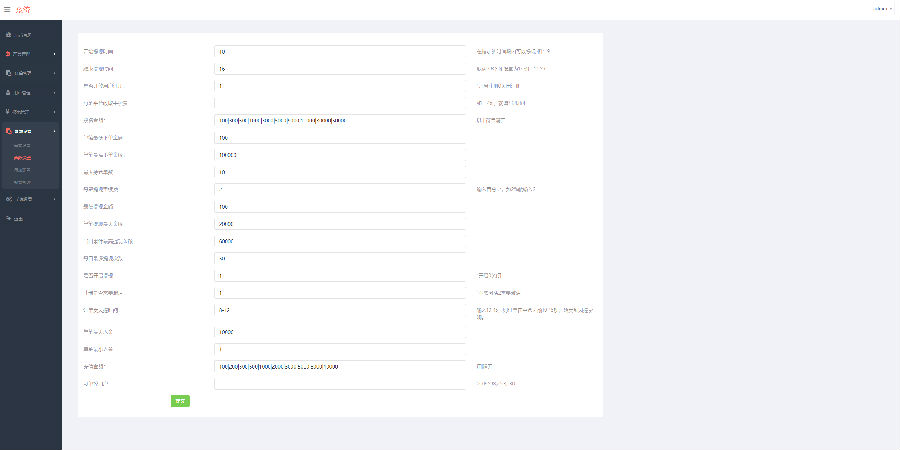Focus the lower long pipe-separated amounts field
The width and height of the screenshot is (900, 450).
[340, 366]
